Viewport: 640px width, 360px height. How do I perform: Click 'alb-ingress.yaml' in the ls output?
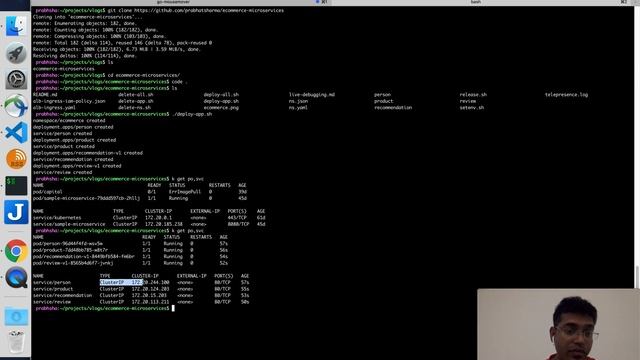click(x=54, y=108)
